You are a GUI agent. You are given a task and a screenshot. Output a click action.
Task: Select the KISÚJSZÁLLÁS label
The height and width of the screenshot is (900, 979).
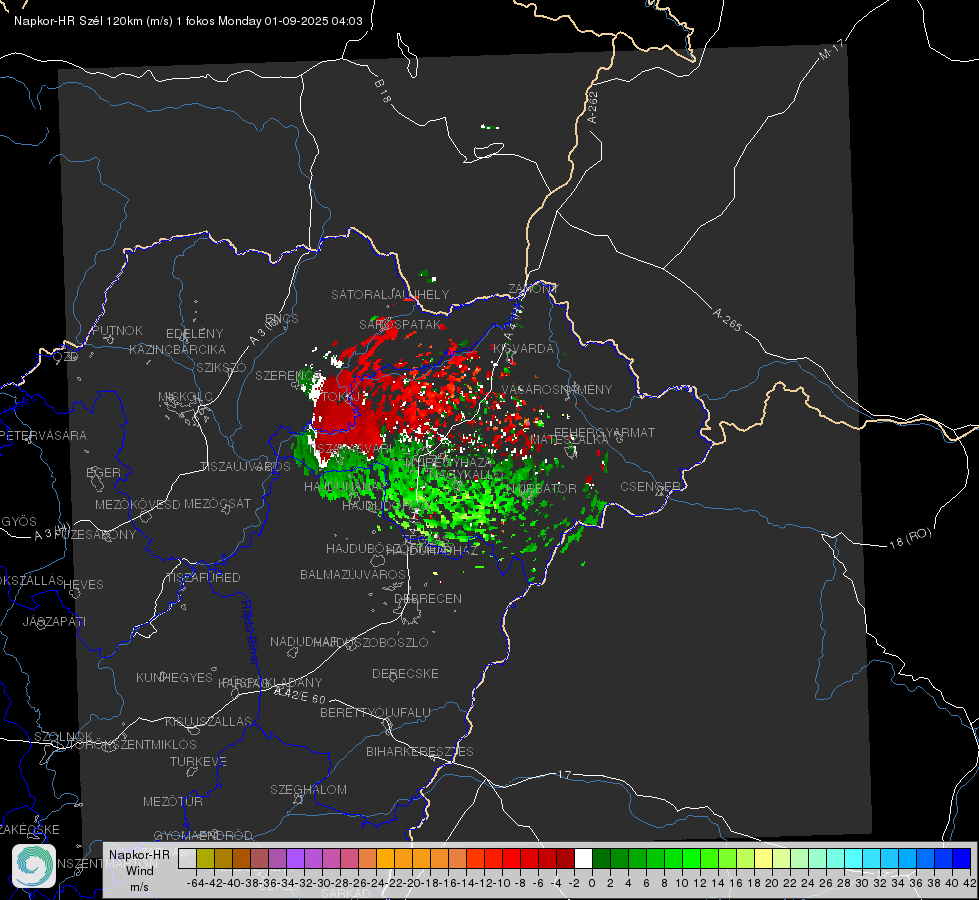(x=208, y=721)
